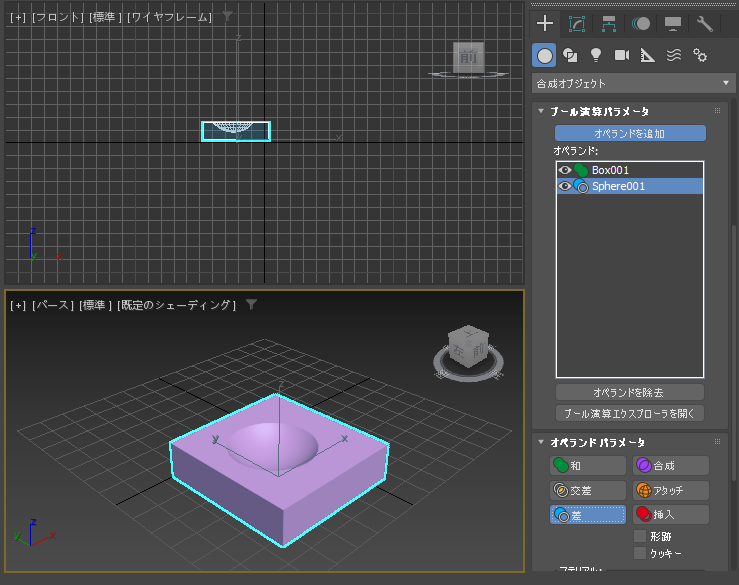Click grip handle of ブール演算パラメータ rollout

(x=717, y=111)
